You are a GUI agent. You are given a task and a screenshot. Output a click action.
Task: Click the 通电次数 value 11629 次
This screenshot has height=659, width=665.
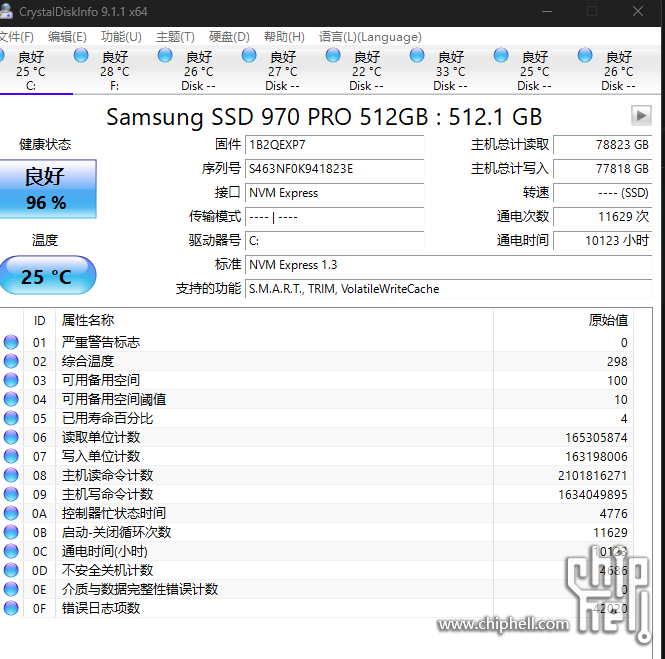pyautogui.click(x=603, y=217)
